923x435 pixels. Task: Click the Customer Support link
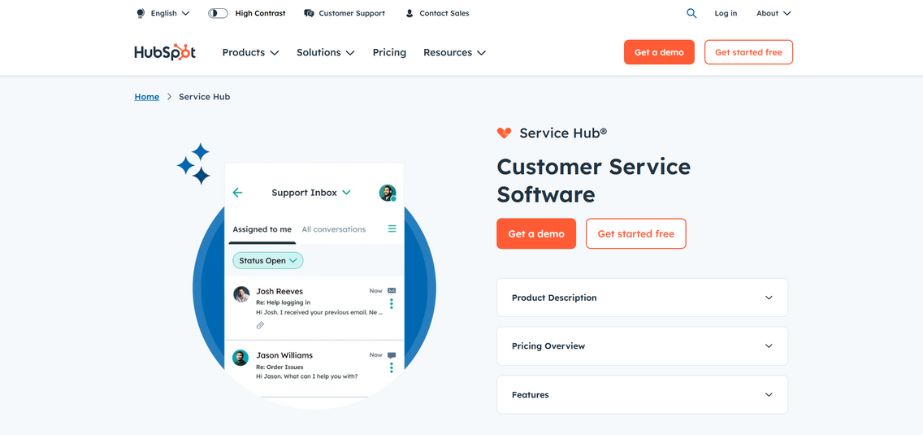point(351,13)
